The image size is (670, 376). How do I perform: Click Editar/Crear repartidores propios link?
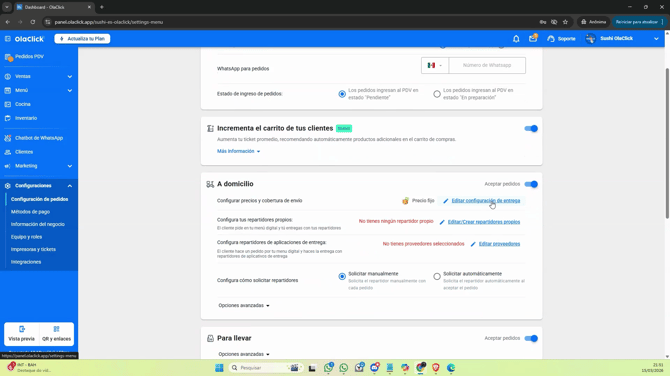coord(484,222)
